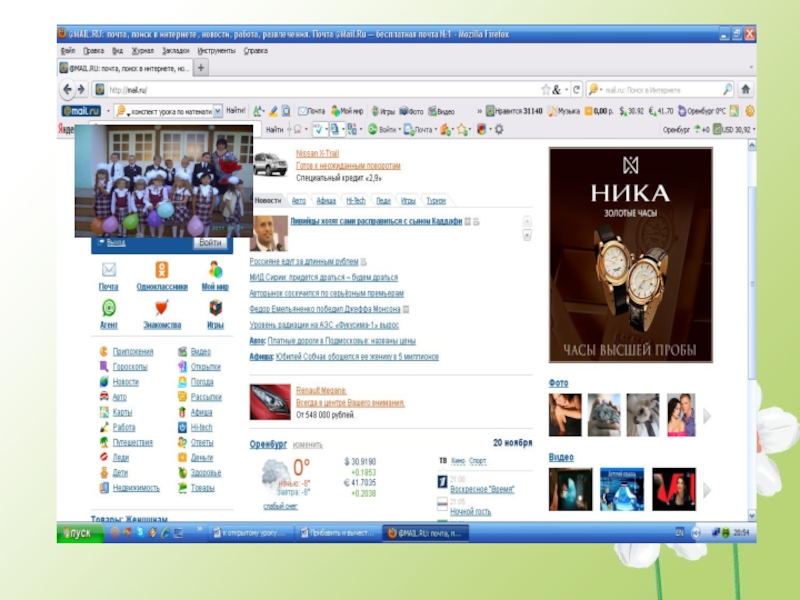Switch to the Авто news tab

tap(298, 201)
